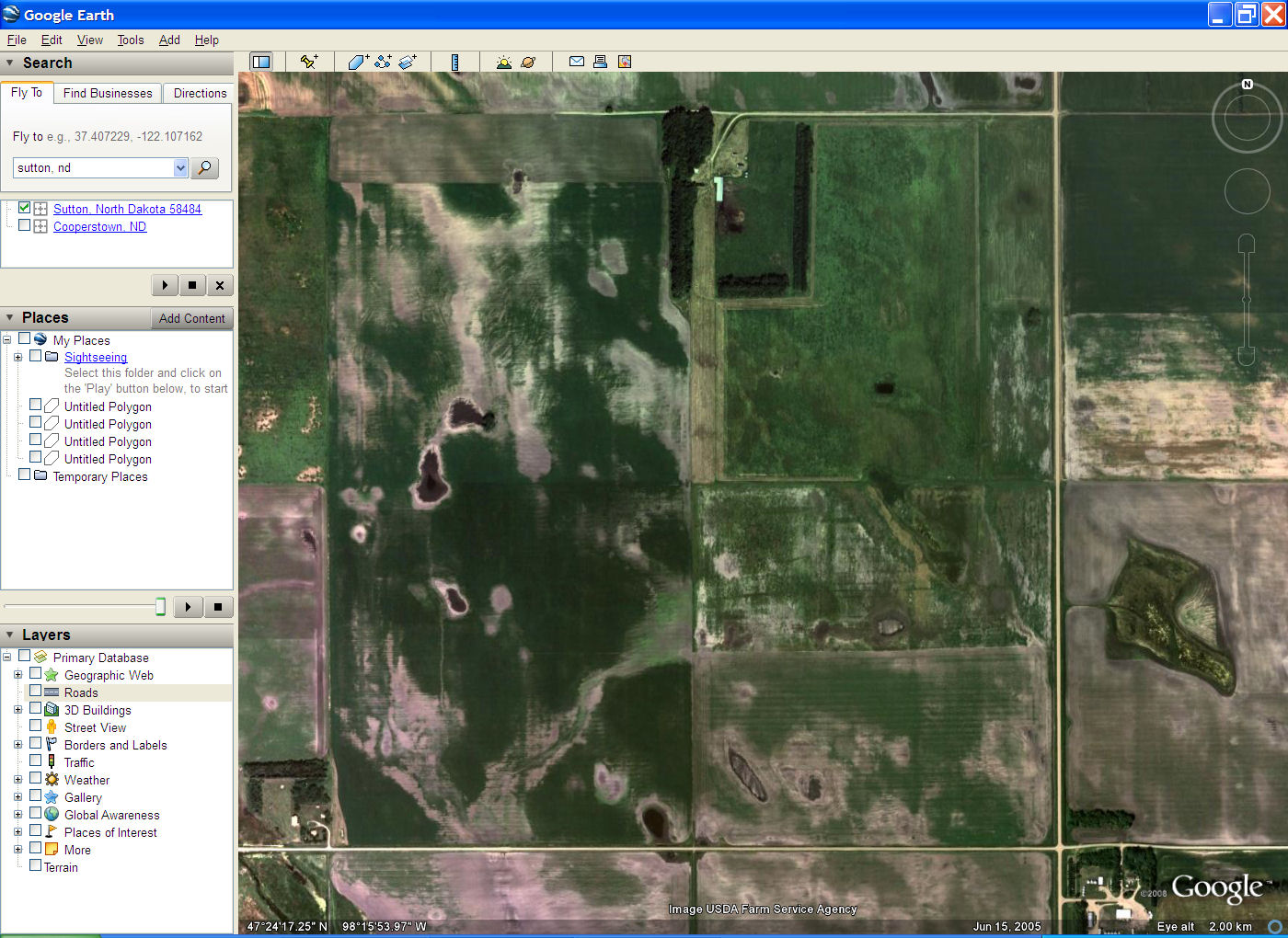The image size is (1288, 938).
Task: Expand the Weather layer node
Action: pos(17,780)
